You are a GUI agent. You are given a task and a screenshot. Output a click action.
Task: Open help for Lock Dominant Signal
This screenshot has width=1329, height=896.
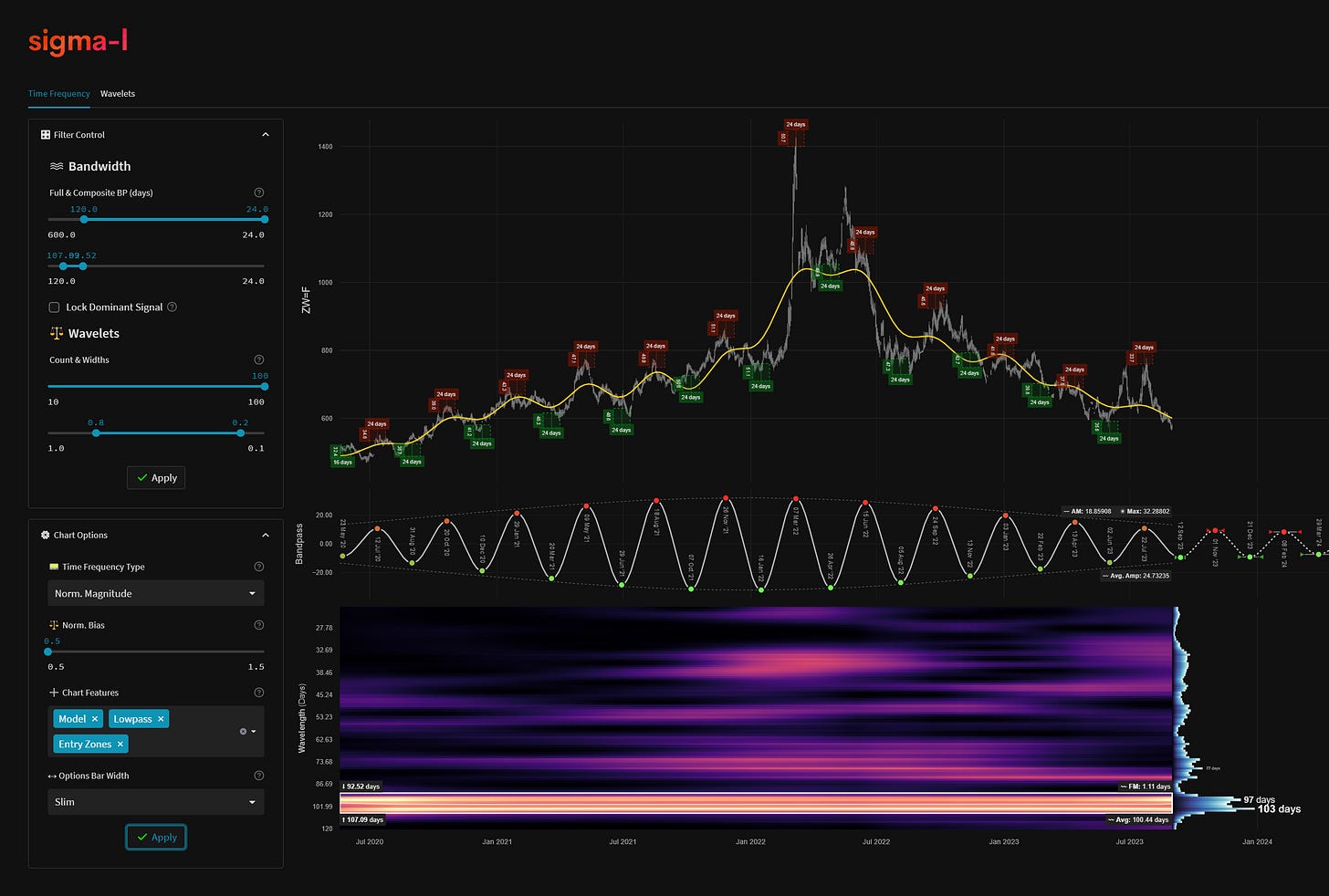(173, 307)
